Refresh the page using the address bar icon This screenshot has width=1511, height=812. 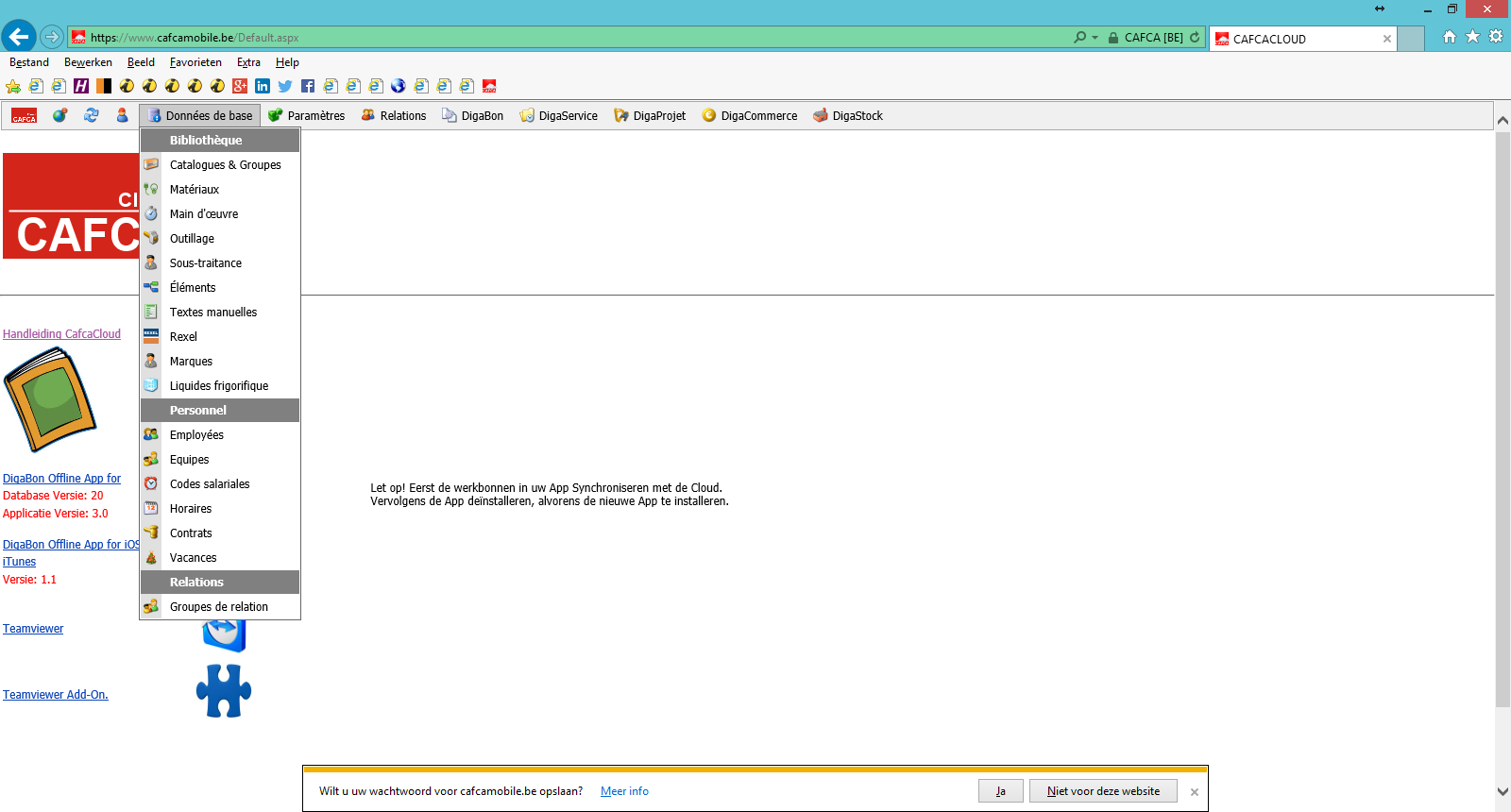(x=1195, y=38)
